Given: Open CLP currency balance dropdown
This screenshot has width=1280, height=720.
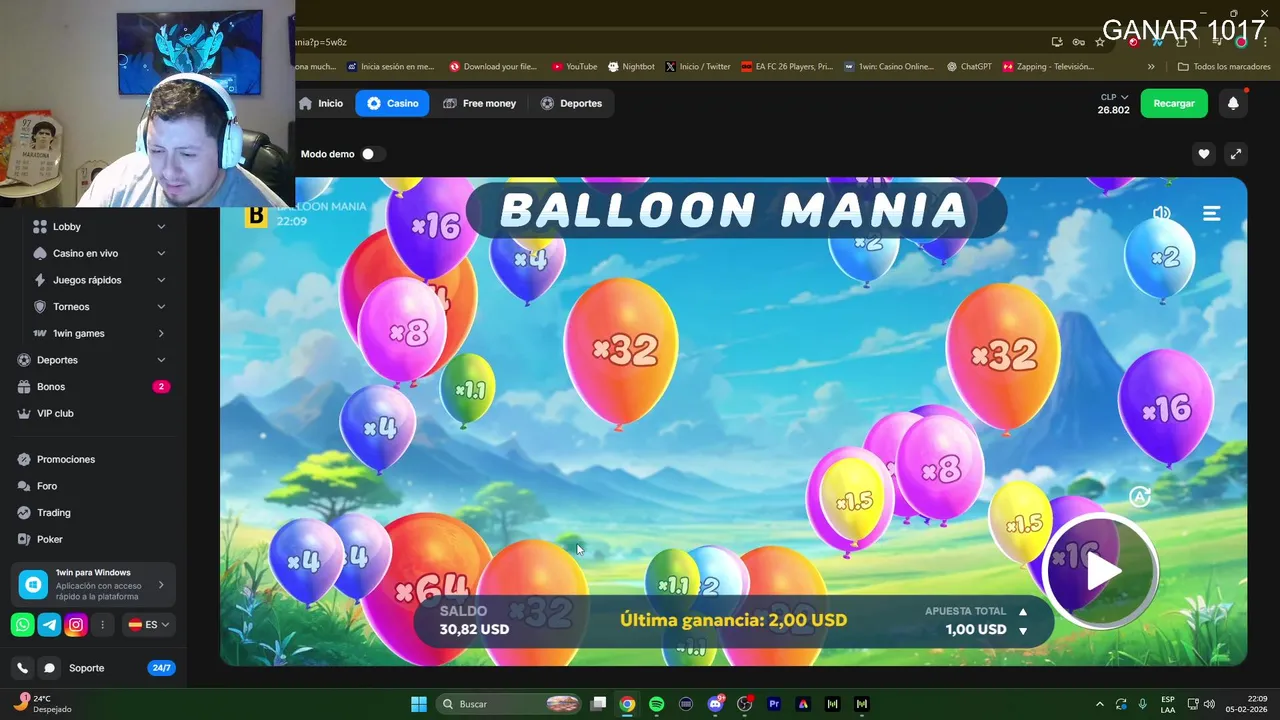Looking at the screenshot, I should 1114,103.
